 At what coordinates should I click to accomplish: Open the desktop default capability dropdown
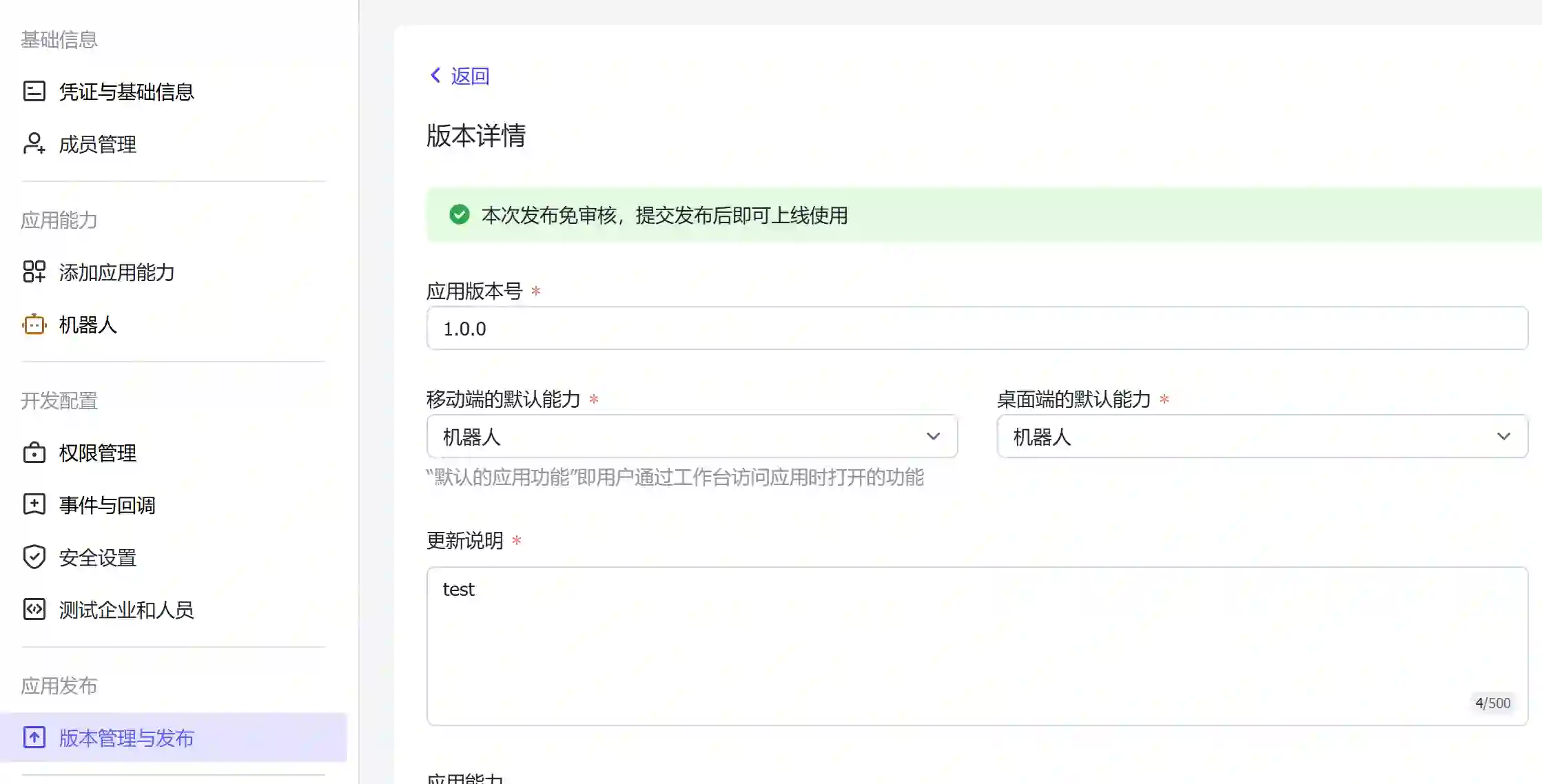tap(1262, 436)
